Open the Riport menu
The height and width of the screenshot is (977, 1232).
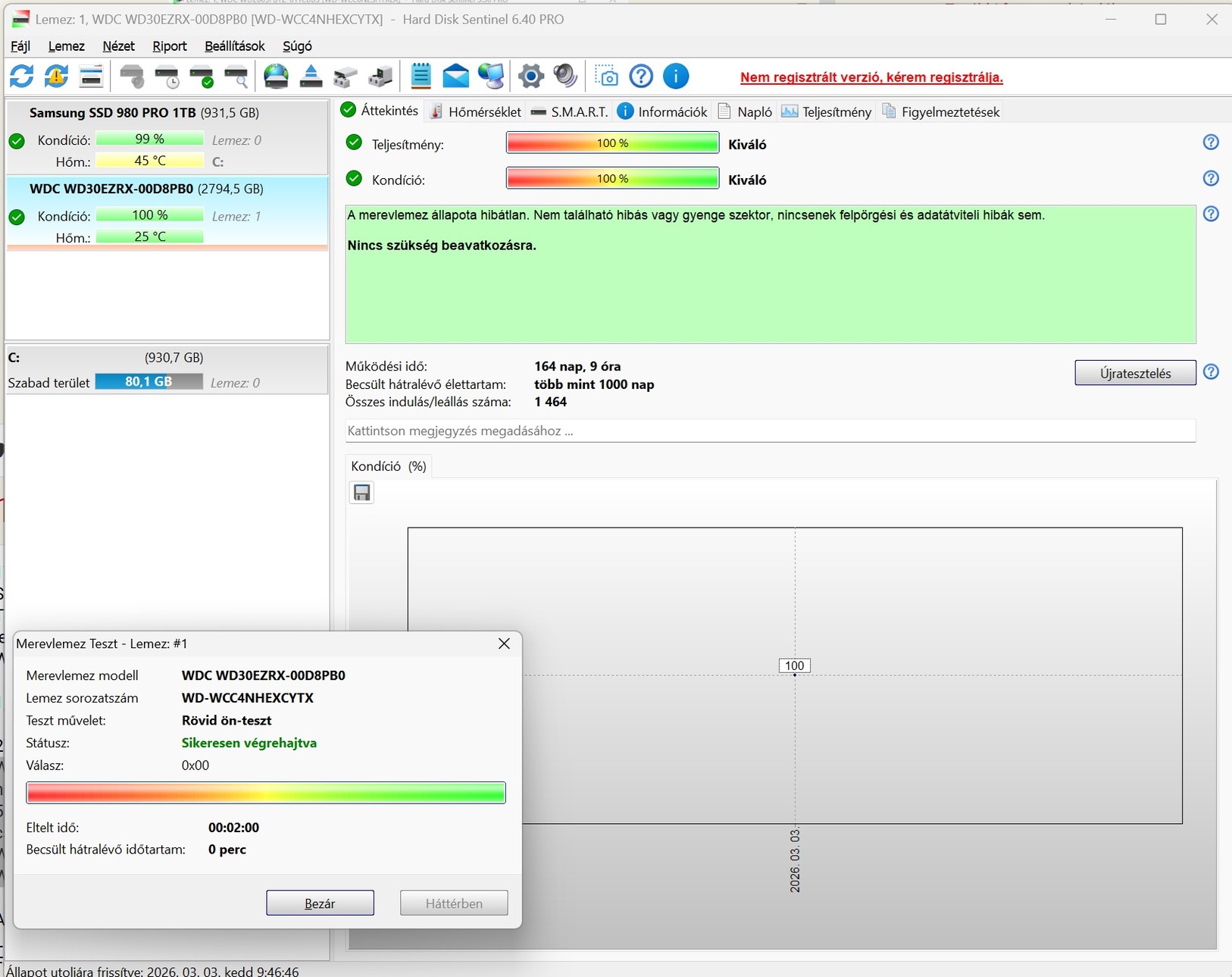[170, 46]
